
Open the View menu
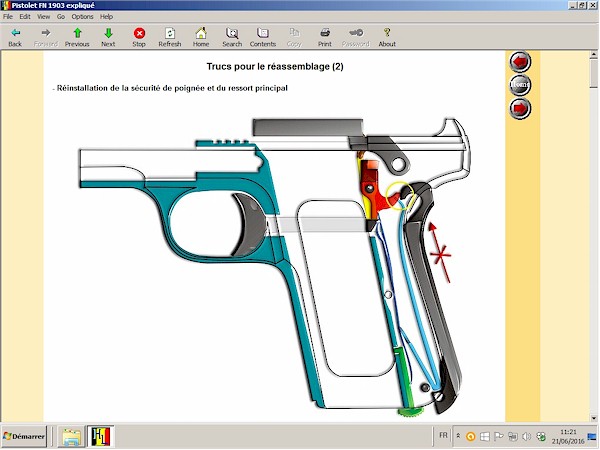pyautogui.click(x=43, y=16)
